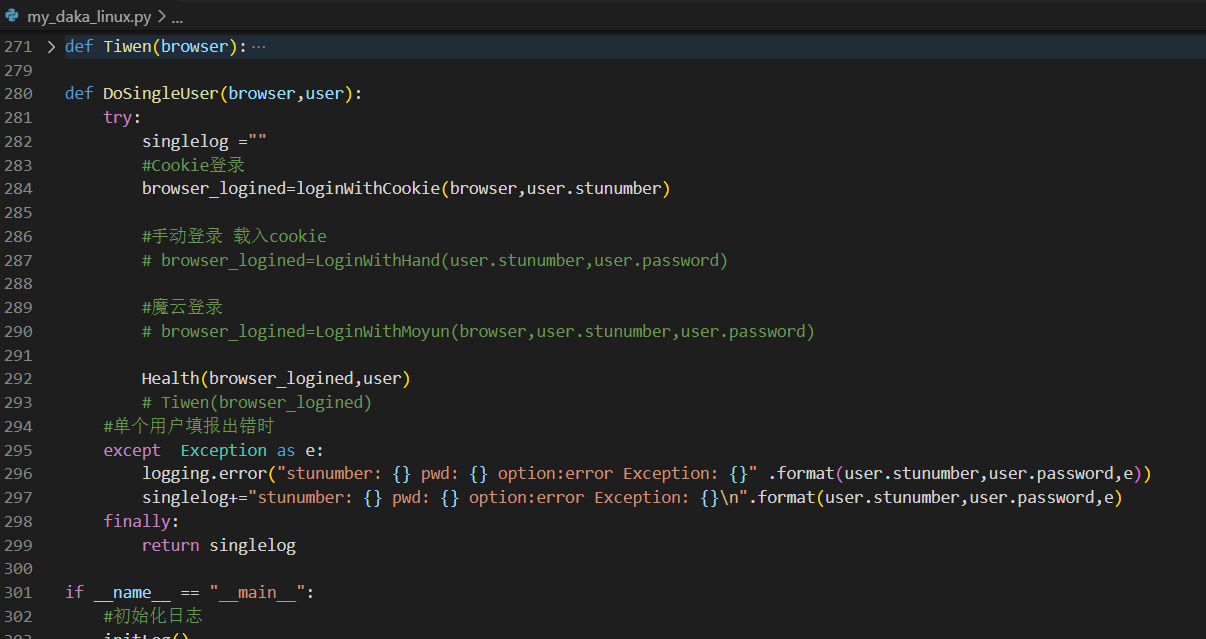Click the #Cookie登录 comment
Image resolution: width=1206 pixels, height=639 pixels.
point(193,165)
